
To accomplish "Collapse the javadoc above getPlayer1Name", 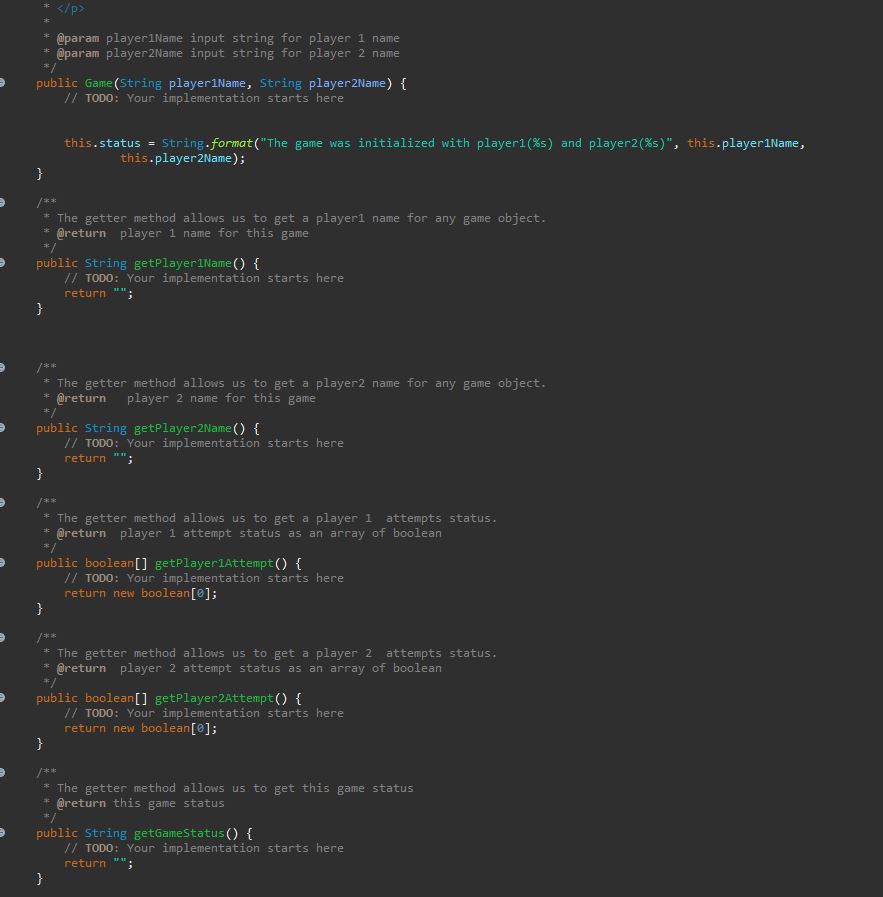I will [6, 202].
